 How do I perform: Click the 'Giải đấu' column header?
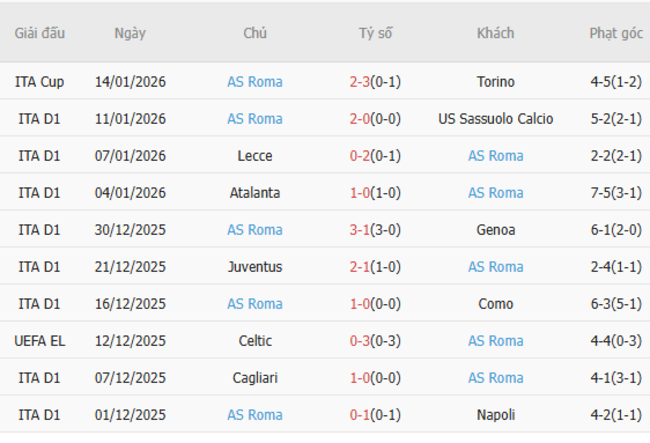pyautogui.click(x=40, y=33)
